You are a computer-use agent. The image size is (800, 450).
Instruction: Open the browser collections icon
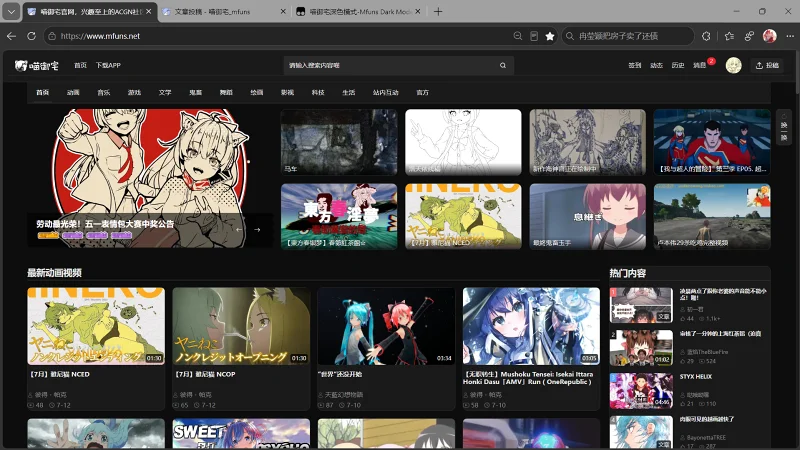[x=749, y=36]
